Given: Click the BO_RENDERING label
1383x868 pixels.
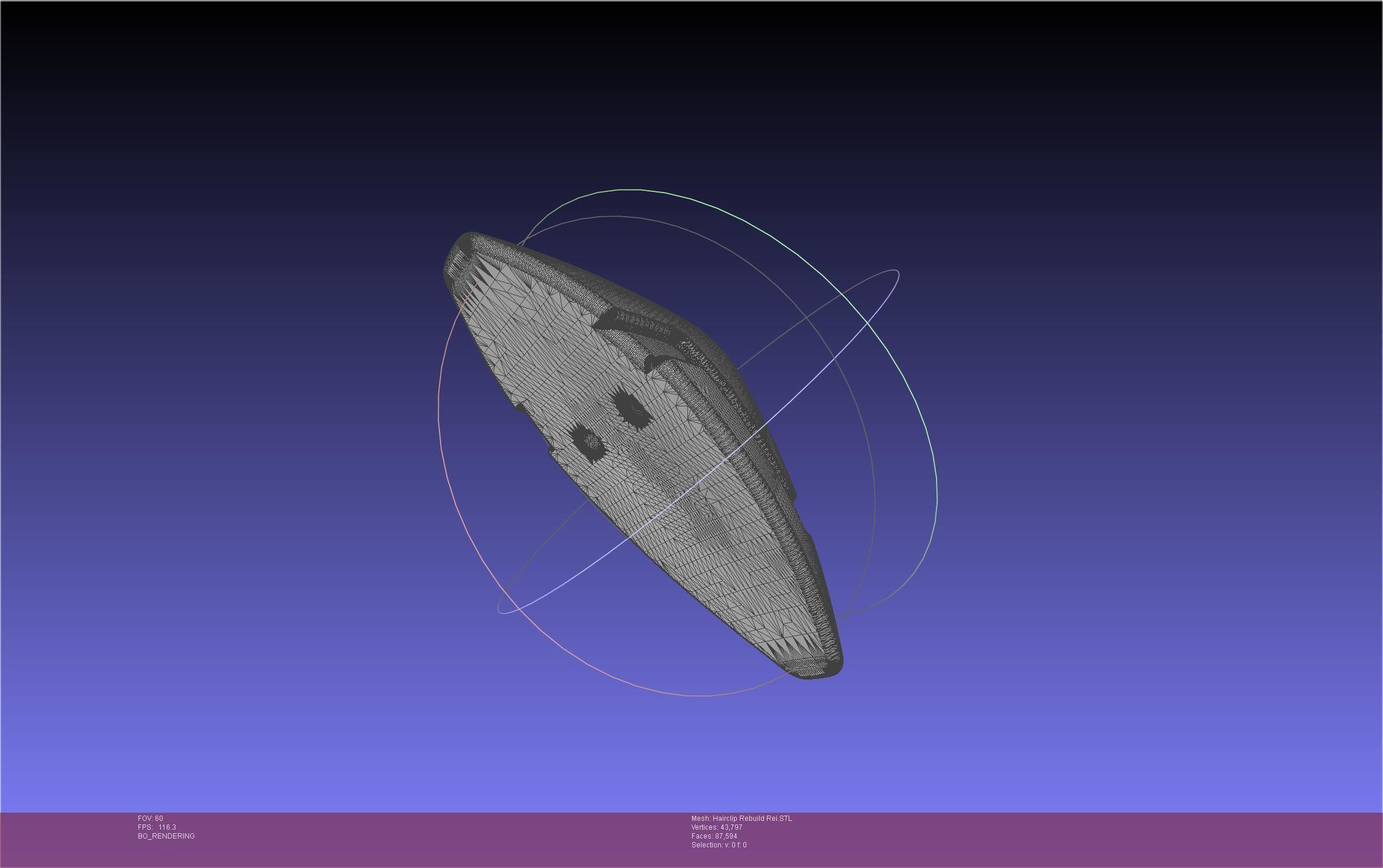Looking at the screenshot, I should [166, 836].
